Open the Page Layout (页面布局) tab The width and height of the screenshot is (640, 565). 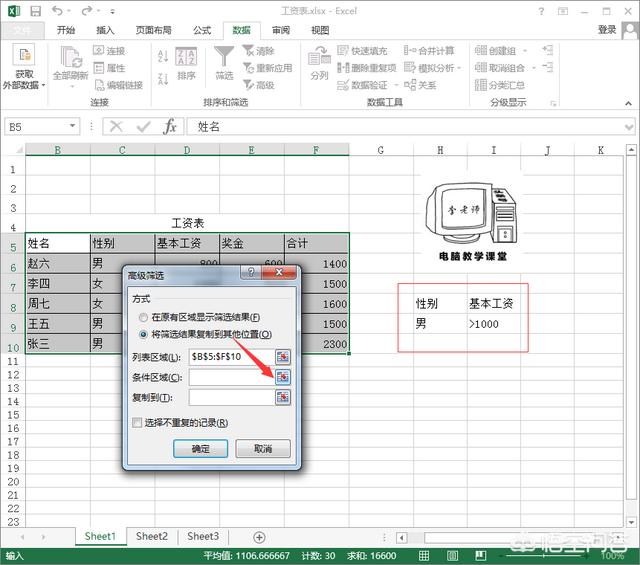click(153, 30)
